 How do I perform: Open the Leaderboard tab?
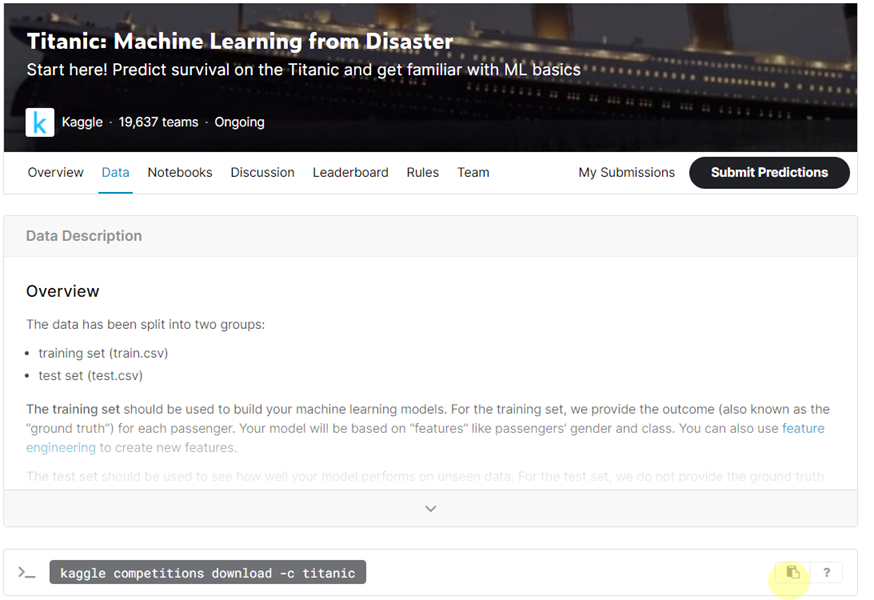[x=350, y=173]
